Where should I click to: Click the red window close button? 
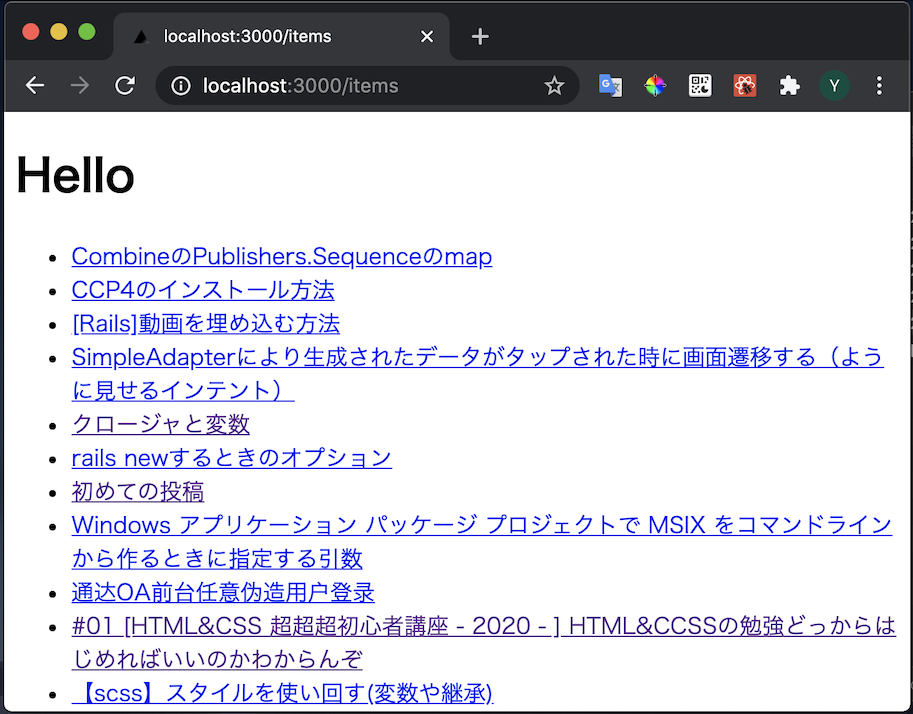31,31
